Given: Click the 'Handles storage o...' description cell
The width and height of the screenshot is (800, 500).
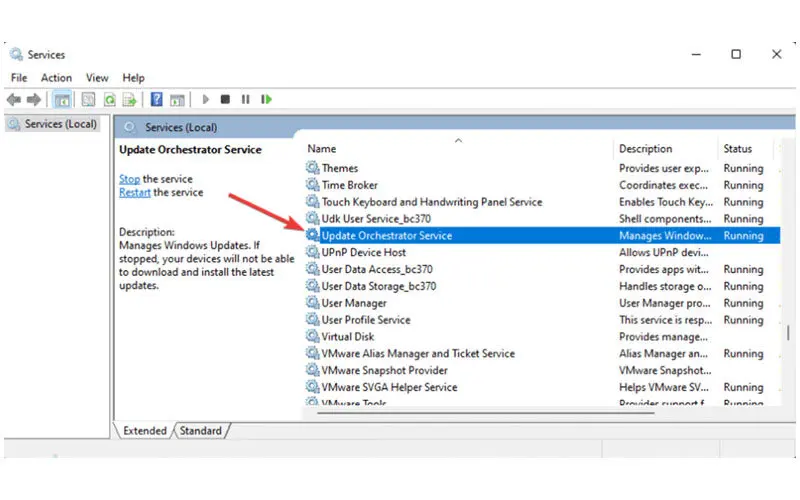Looking at the screenshot, I should pos(665,286).
